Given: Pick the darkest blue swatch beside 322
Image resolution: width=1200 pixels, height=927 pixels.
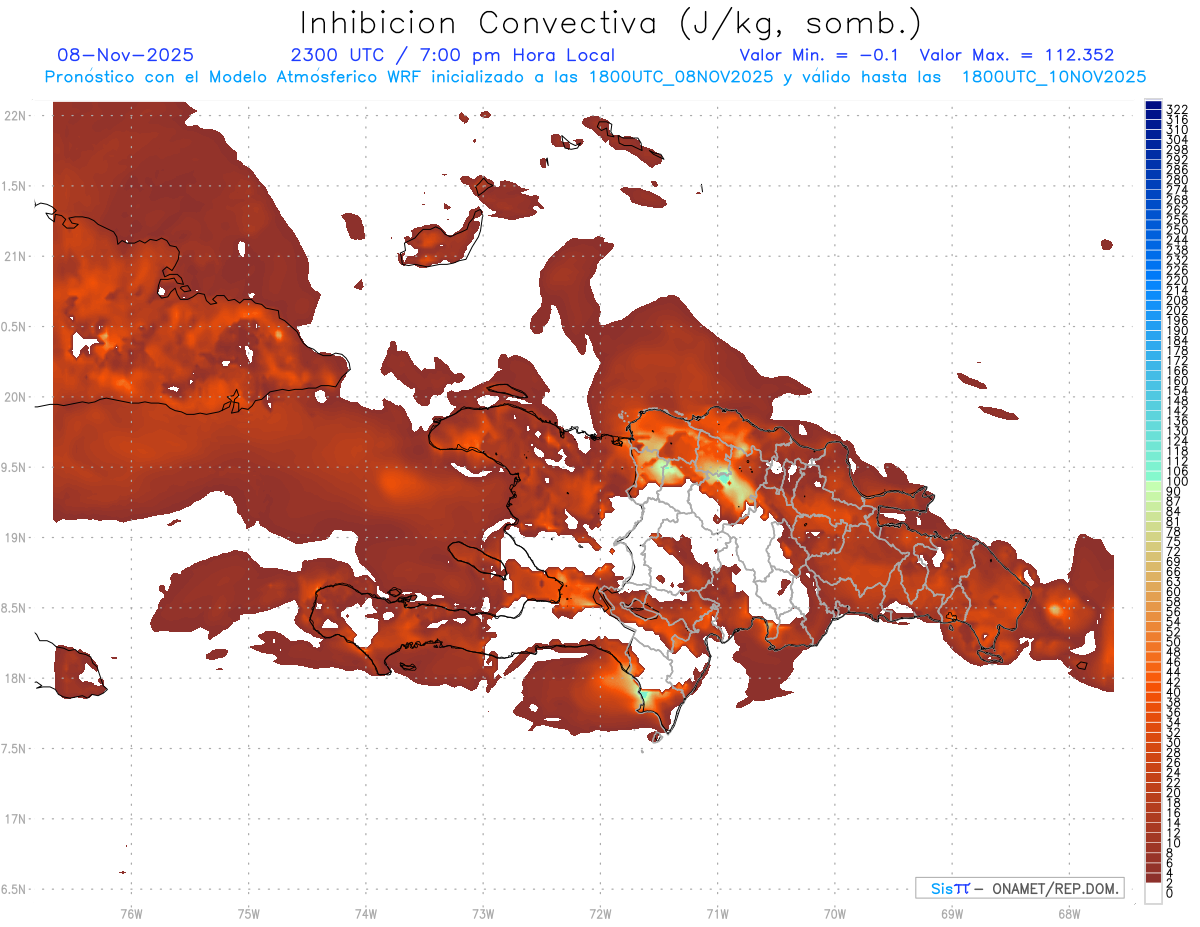Looking at the screenshot, I should pyautogui.click(x=1153, y=106).
